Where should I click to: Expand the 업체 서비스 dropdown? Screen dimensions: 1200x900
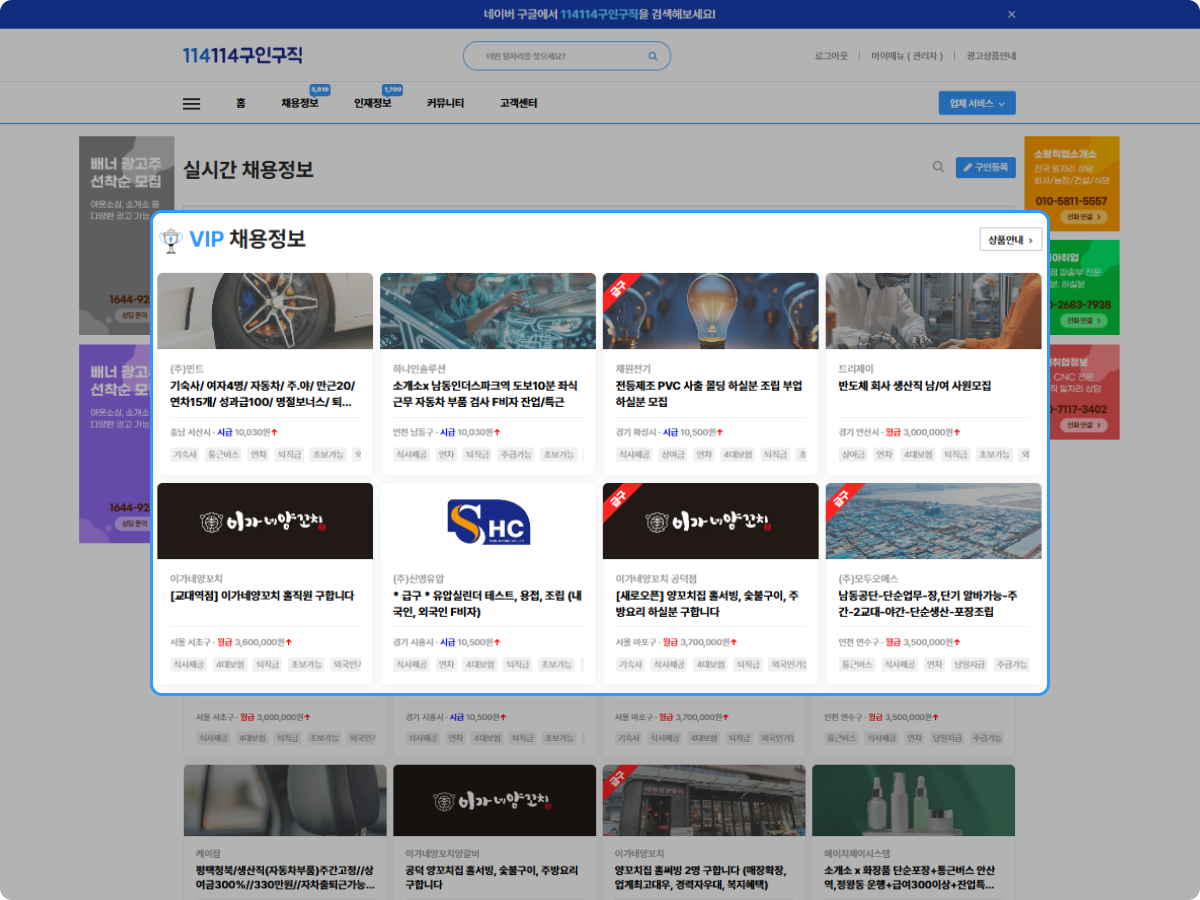pyautogui.click(x=977, y=103)
